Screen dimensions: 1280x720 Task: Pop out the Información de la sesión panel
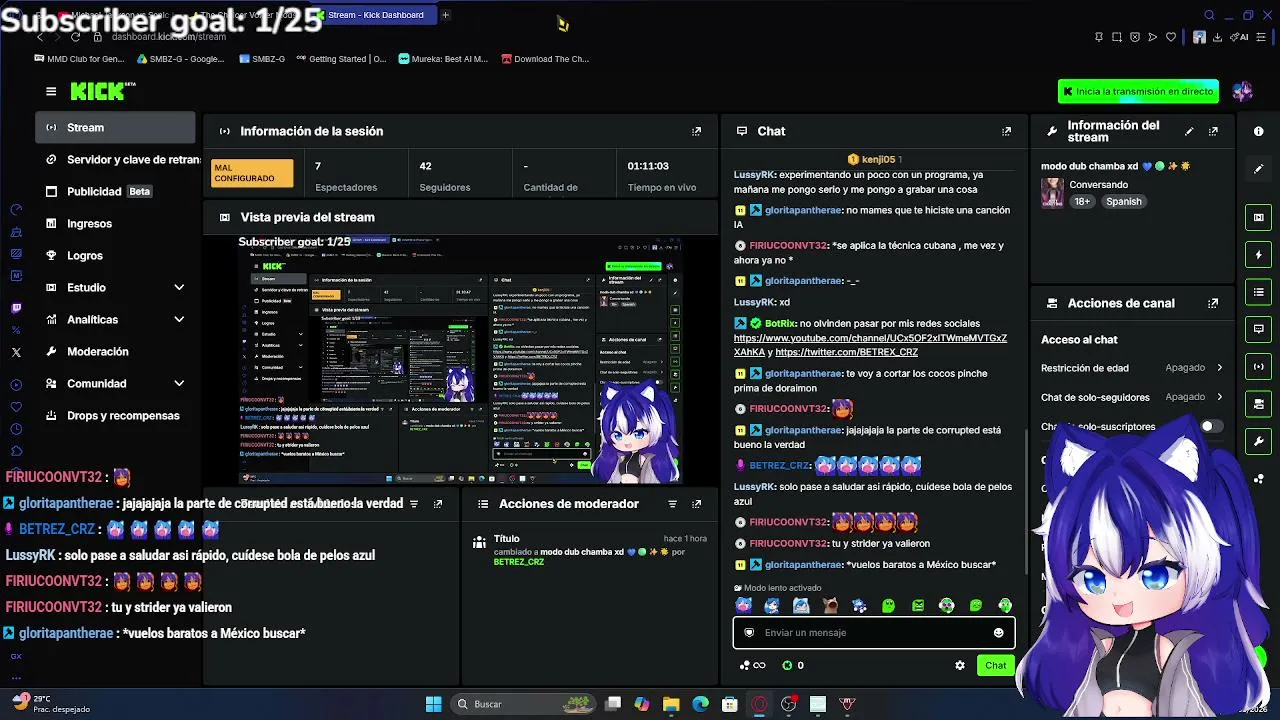coord(696,131)
